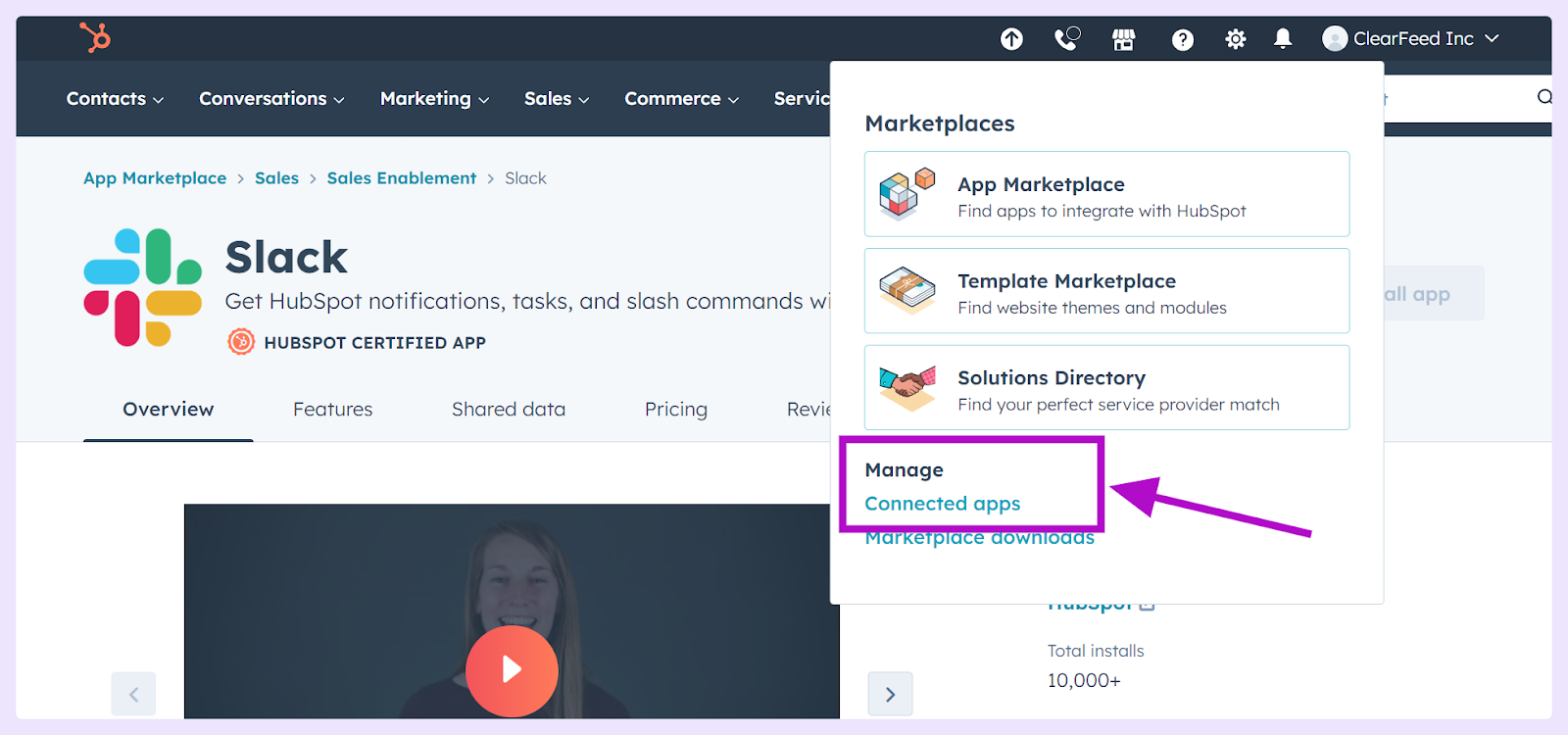Click the Solutions Directory handshake icon
1568x735 pixels.
pos(907,387)
